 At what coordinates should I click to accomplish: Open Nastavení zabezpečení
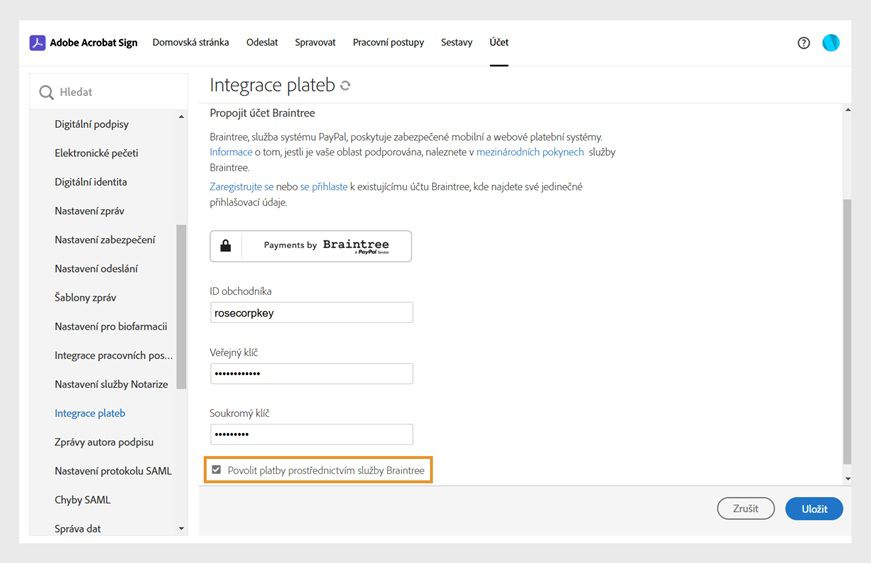pos(104,240)
